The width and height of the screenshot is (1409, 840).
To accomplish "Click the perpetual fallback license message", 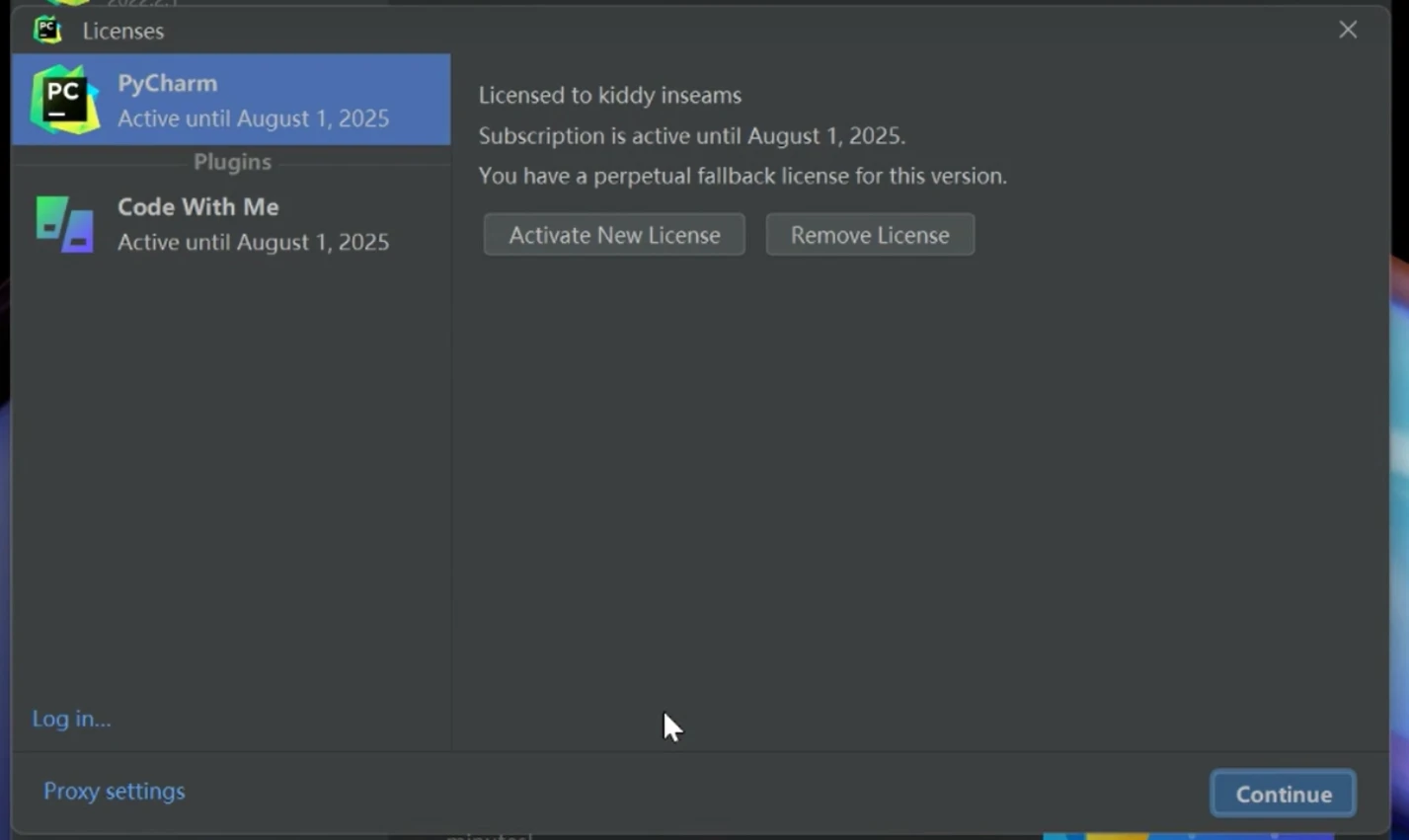I will 743,176.
